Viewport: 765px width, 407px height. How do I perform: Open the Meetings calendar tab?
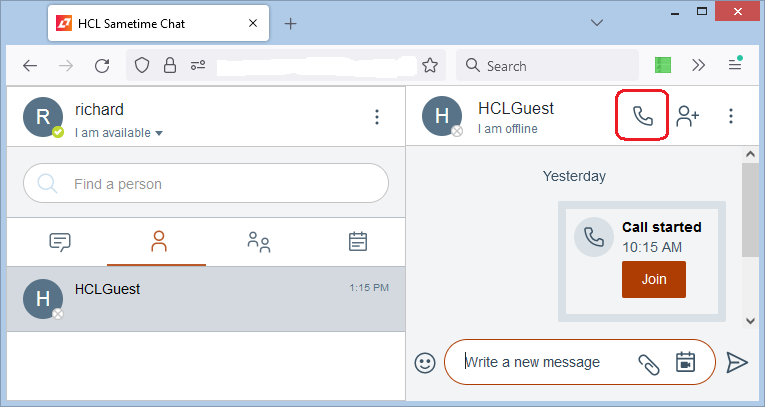coord(357,241)
